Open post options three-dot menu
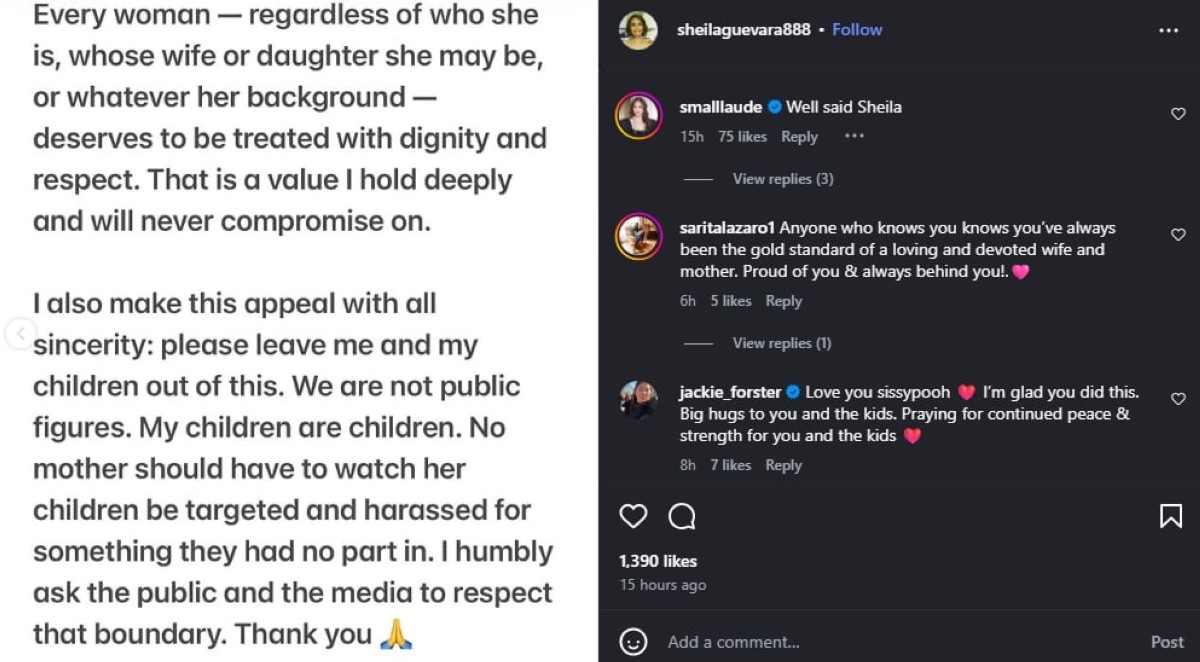Screen dimensions: 1200x662 (1168, 31)
